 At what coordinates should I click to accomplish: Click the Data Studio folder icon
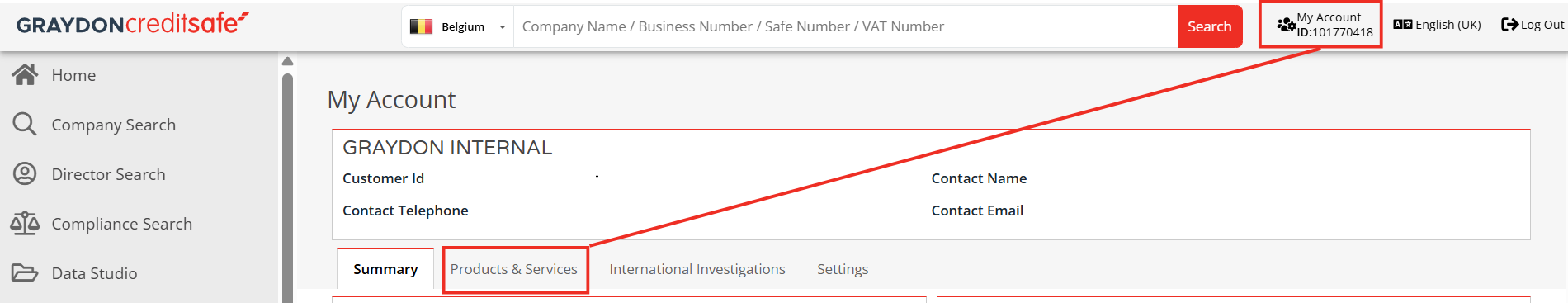pyautogui.click(x=25, y=273)
